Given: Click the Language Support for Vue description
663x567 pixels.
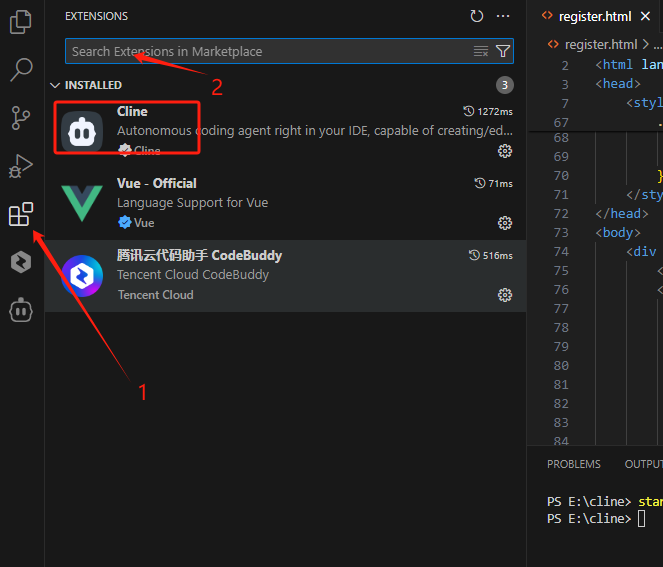Looking at the screenshot, I should 192,203.
